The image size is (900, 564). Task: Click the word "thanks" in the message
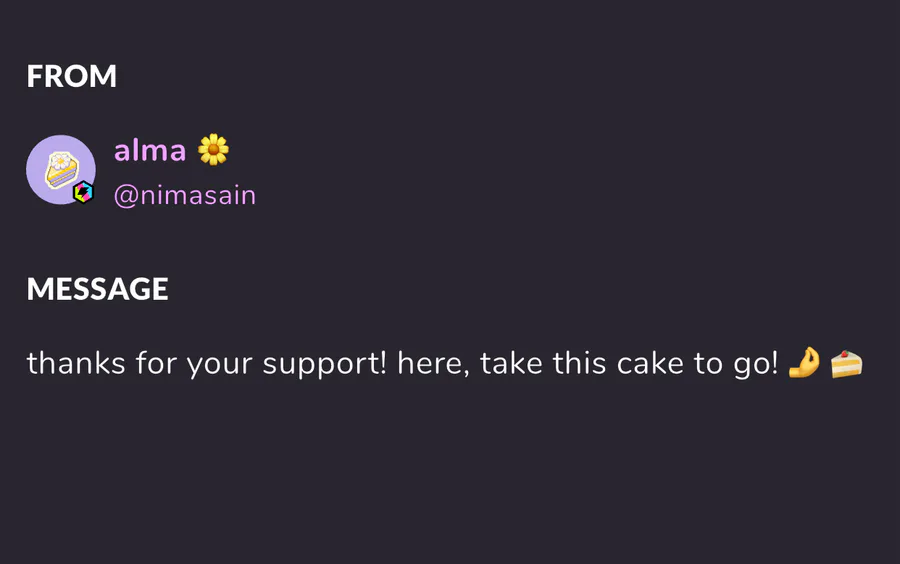pyautogui.click(x=76, y=363)
